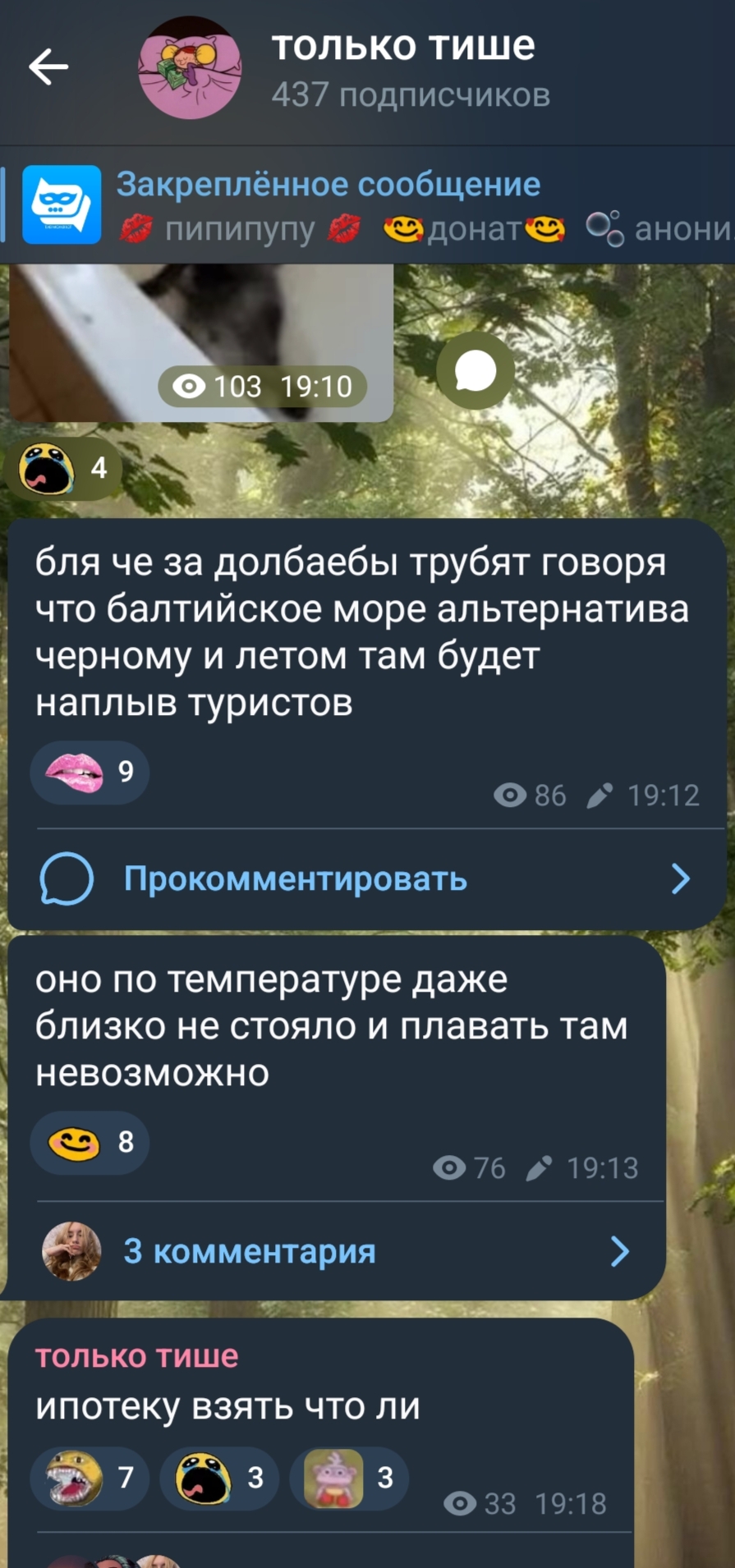Tap the commenter avatar beside 3 комментария
This screenshot has width=735, height=1568.
[x=71, y=1251]
